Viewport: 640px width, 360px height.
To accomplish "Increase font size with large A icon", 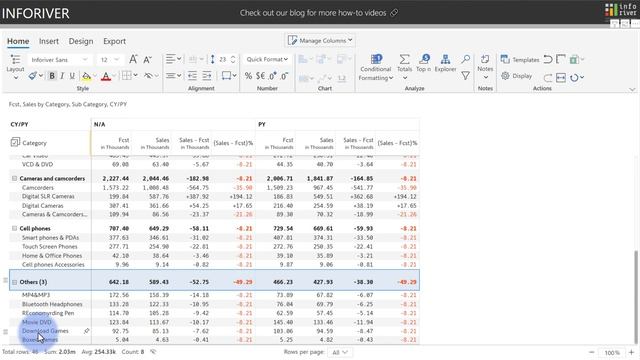I will click(x=133, y=60).
